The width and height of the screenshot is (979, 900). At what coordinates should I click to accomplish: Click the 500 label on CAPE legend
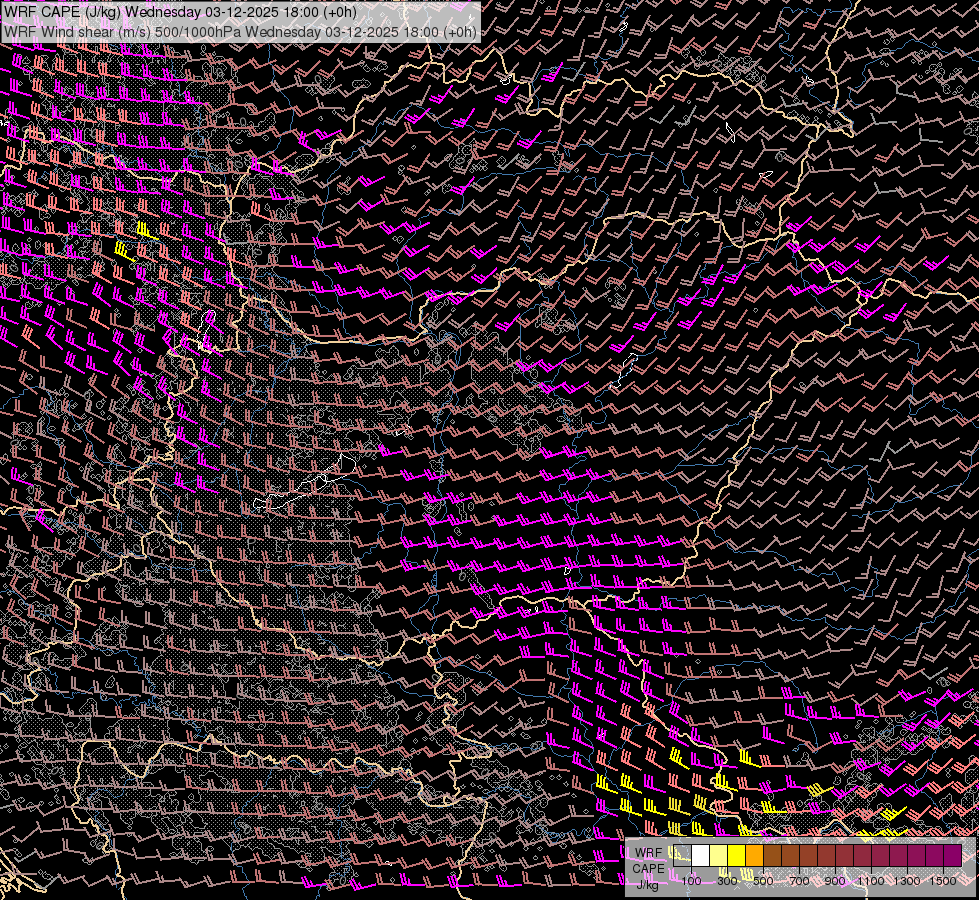[763, 880]
